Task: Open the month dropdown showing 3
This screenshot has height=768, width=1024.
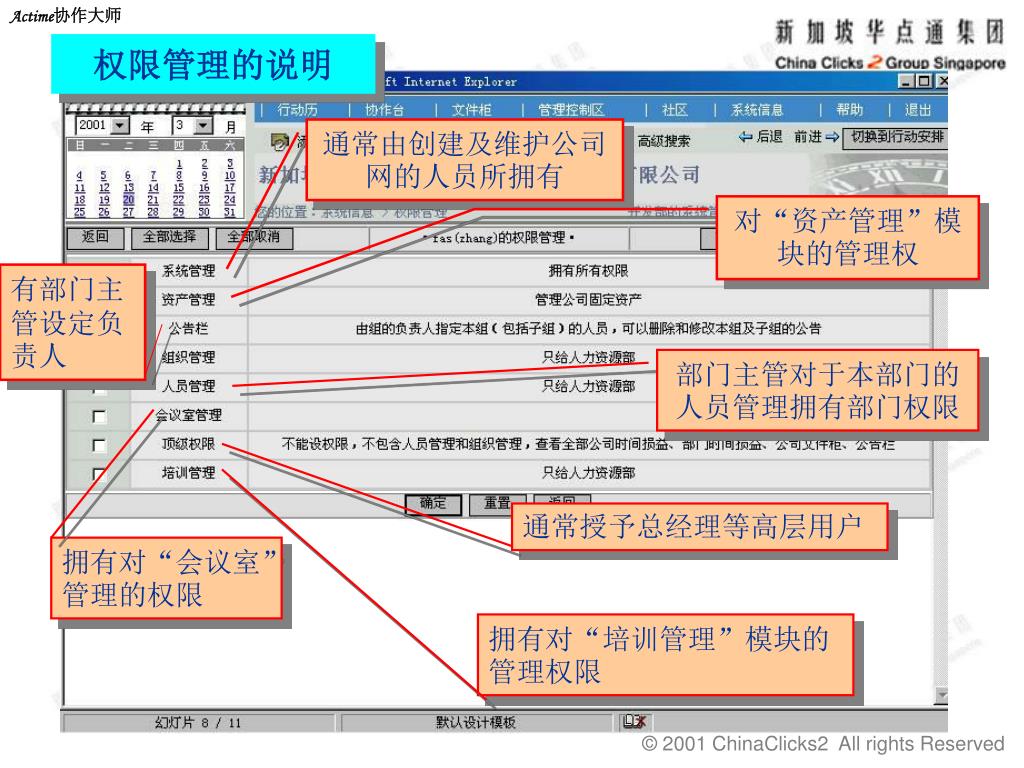Action: (x=204, y=125)
